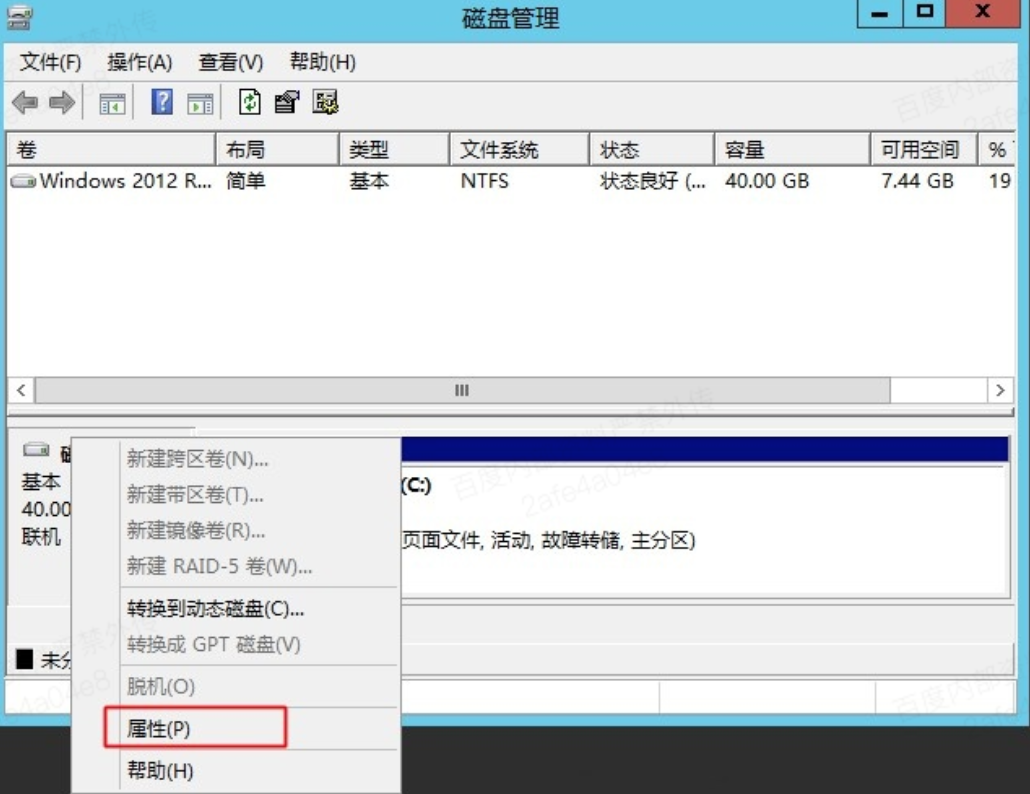Sort by the 文件系统 column header
The height and width of the screenshot is (794, 1030).
(x=499, y=150)
